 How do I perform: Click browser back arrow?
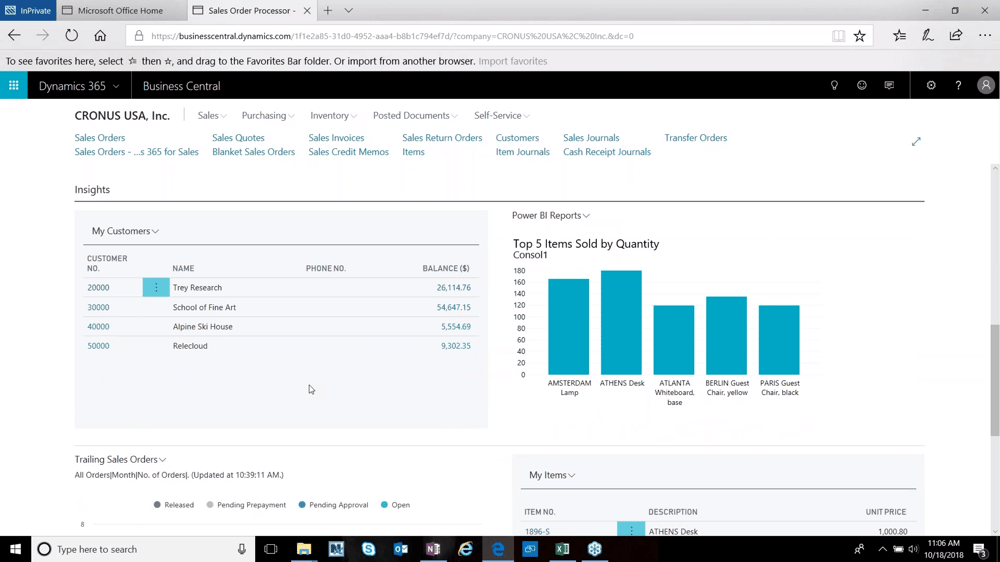point(14,36)
